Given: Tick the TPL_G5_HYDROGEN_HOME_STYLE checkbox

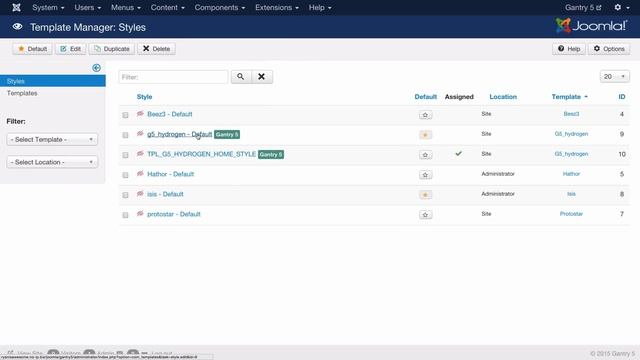Looking at the screenshot, I should pos(125,155).
